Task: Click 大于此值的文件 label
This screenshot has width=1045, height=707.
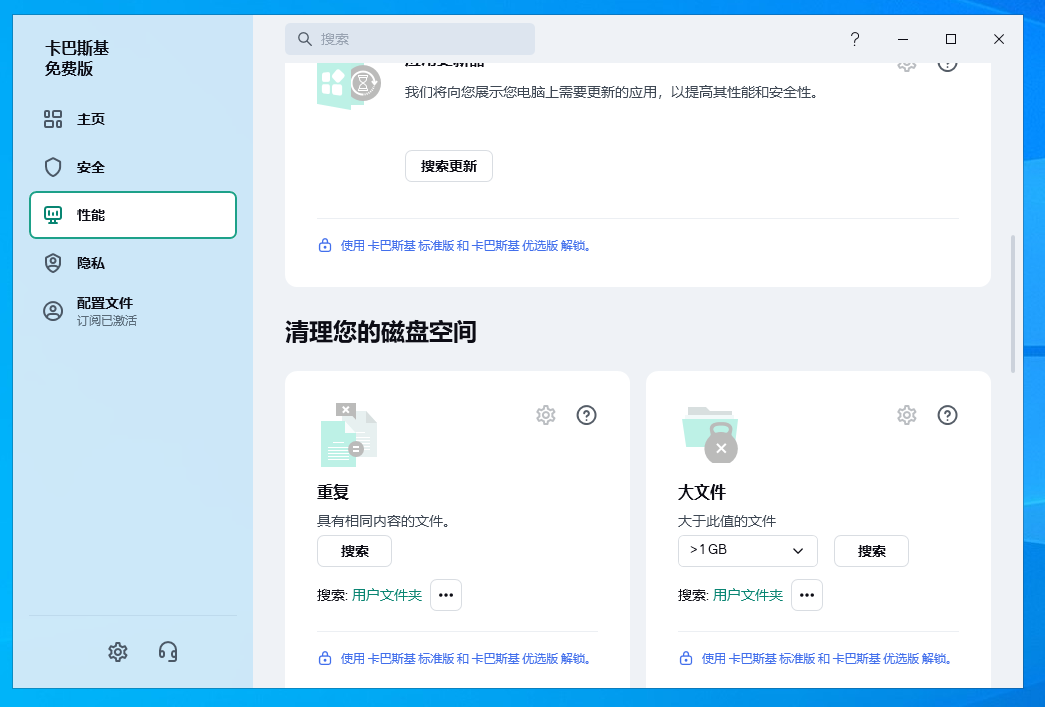Action: click(727, 521)
